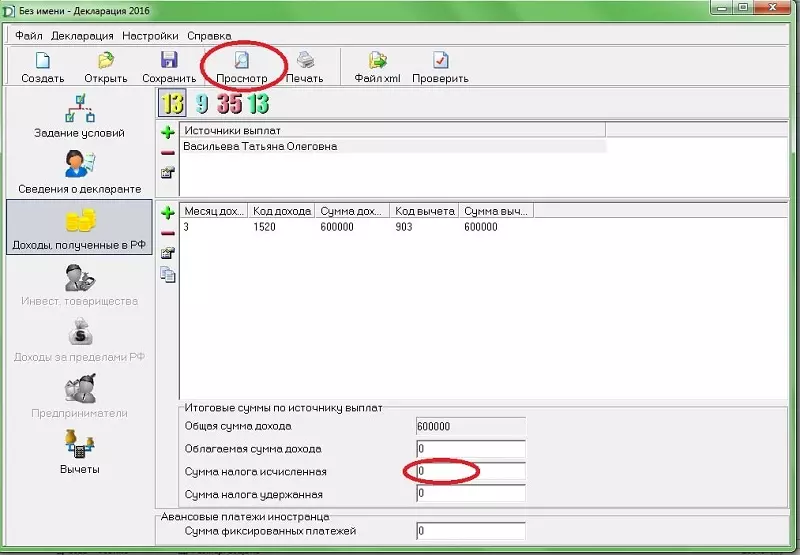Click the Код дохода column header

(x=282, y=211)
